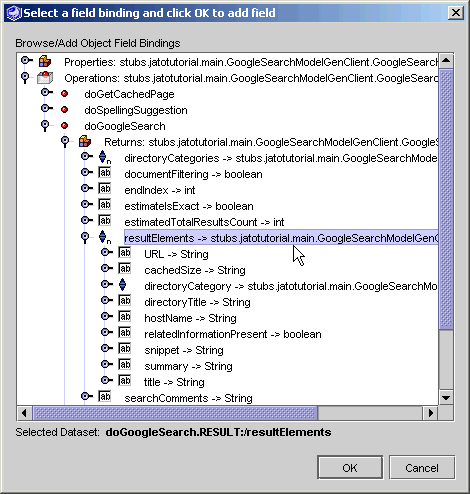Collapse the Operations tree node

pos(25,77)
